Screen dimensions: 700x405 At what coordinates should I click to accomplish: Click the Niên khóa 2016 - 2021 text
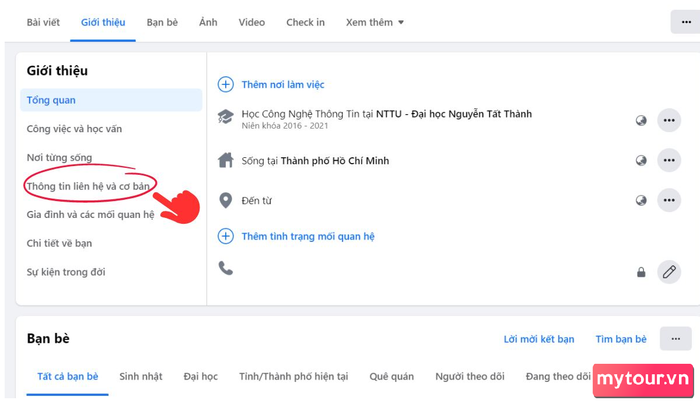click(285, 126)
